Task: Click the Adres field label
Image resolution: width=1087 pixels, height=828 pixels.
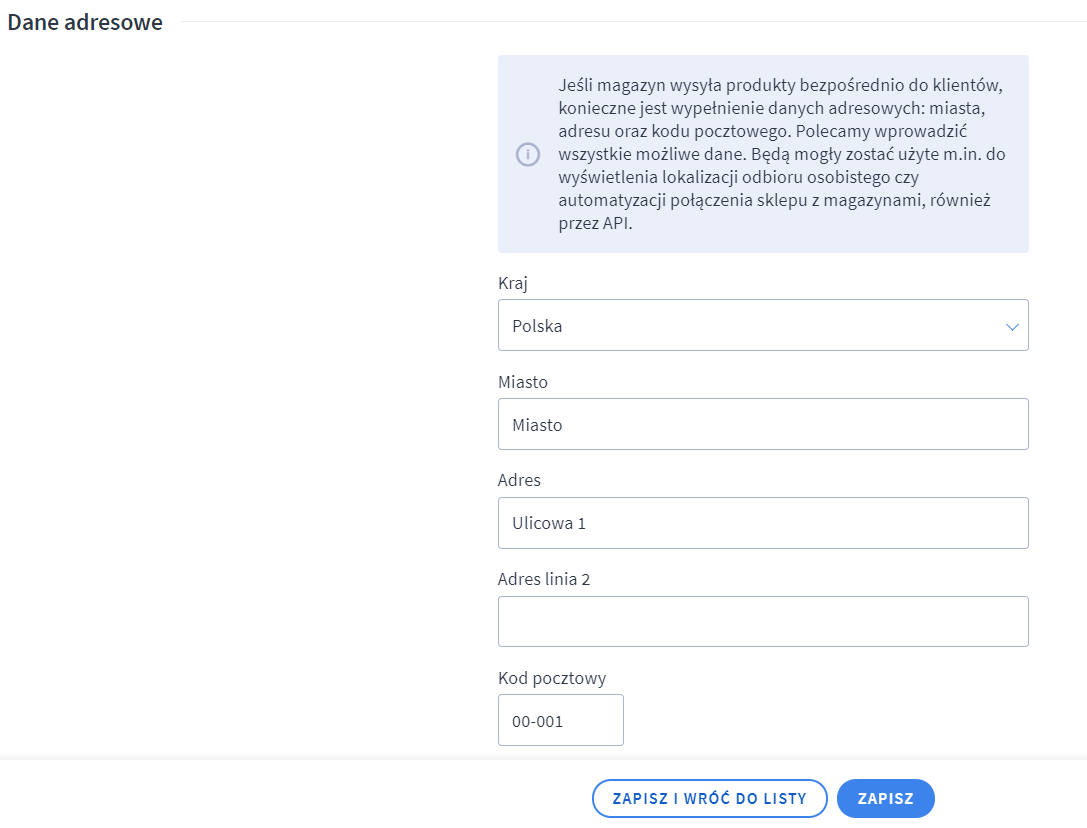Action: [x=519, y=480]
